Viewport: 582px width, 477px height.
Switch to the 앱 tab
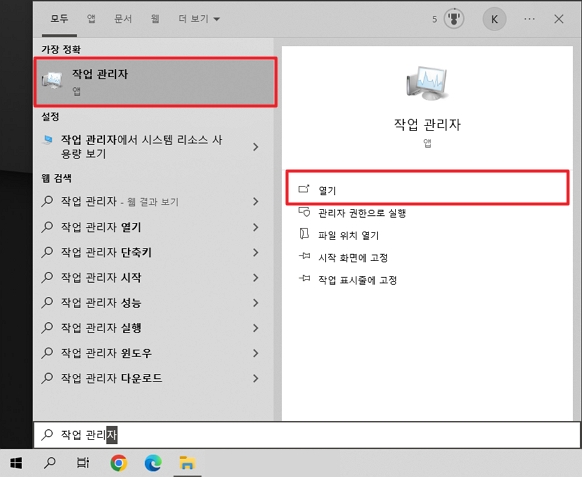click(x=91, y=19)
